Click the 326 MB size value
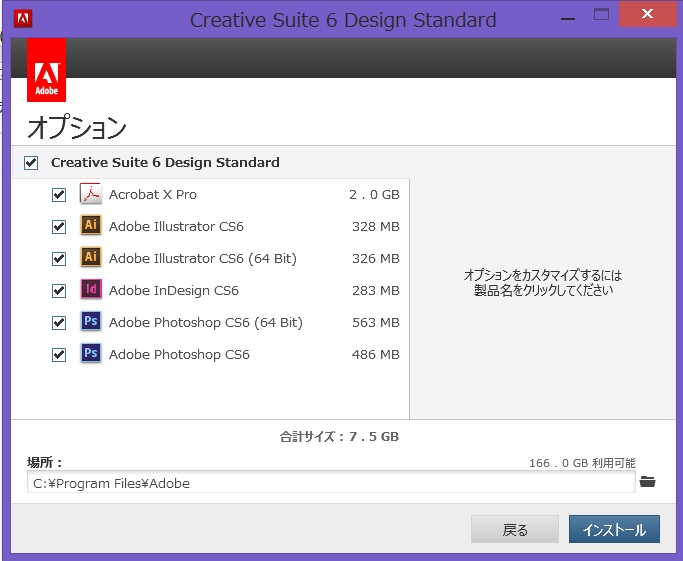This screenshot has height=561, width=683. 375,258
